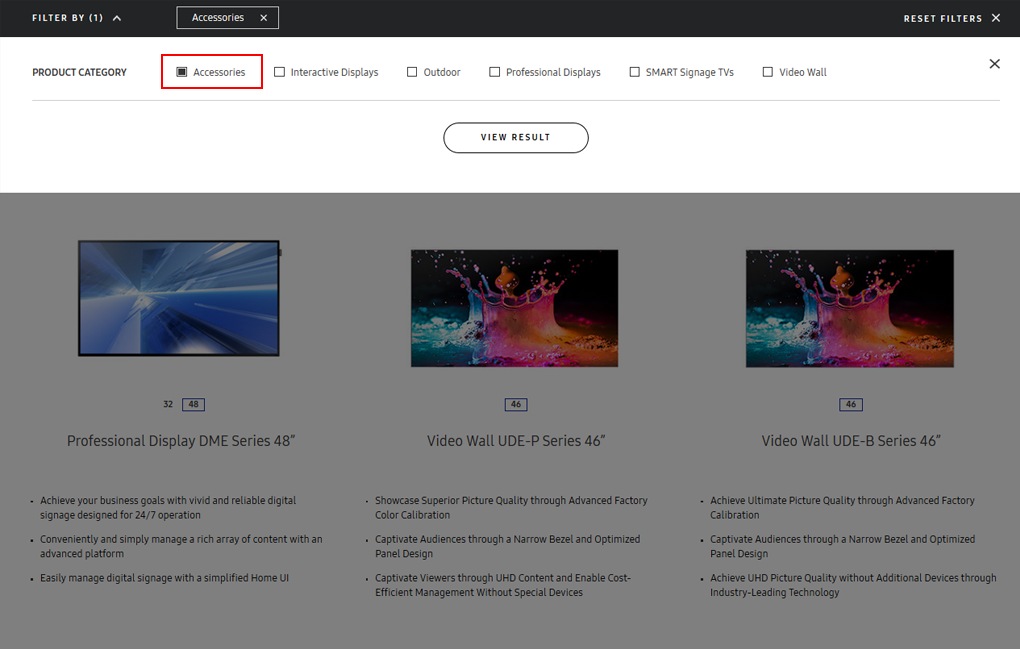This screenshot has height=649, width=1020.
Task: Select size 46 for UDE-B Series
Action: 851,404
